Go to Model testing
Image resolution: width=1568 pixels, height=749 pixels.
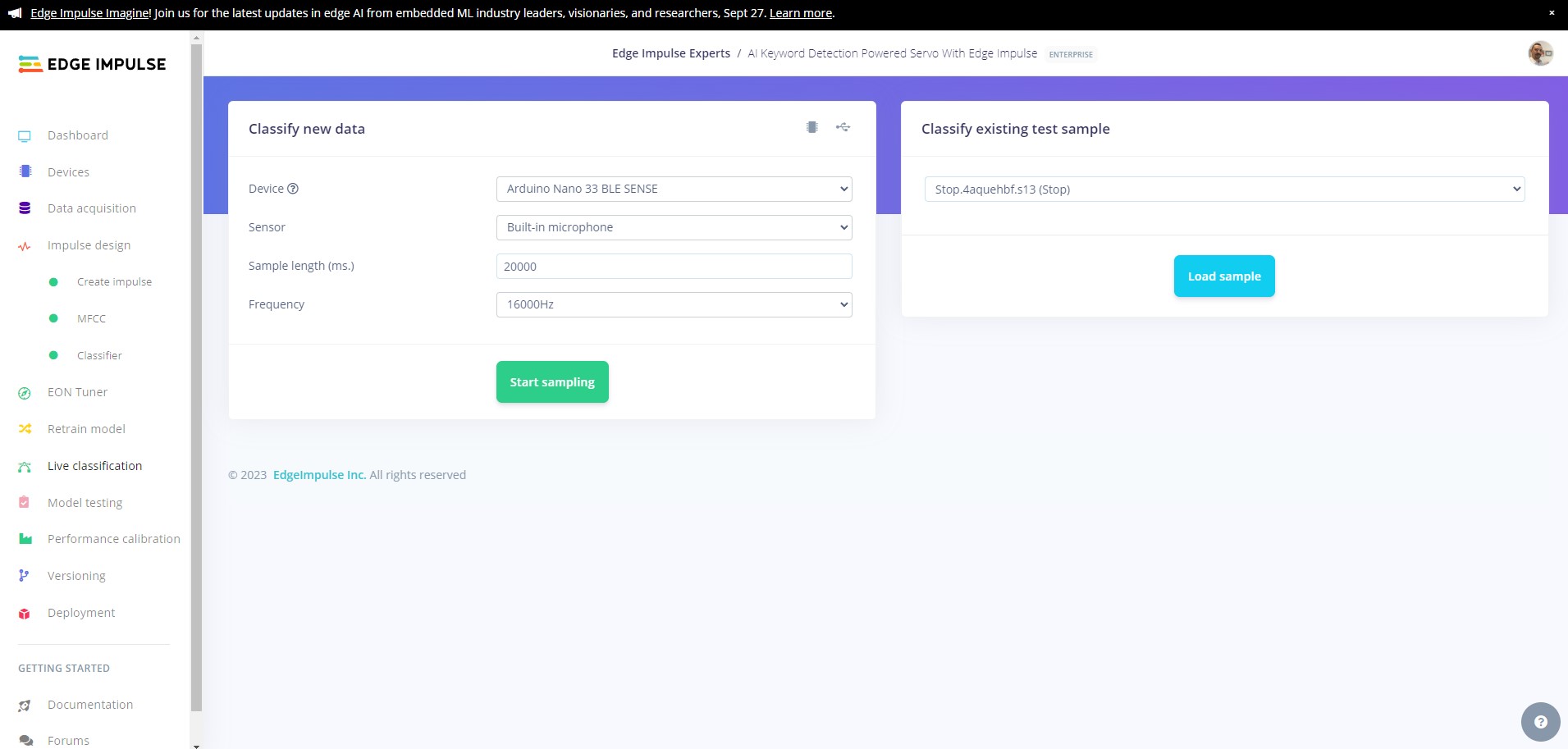tap(85, 503)
